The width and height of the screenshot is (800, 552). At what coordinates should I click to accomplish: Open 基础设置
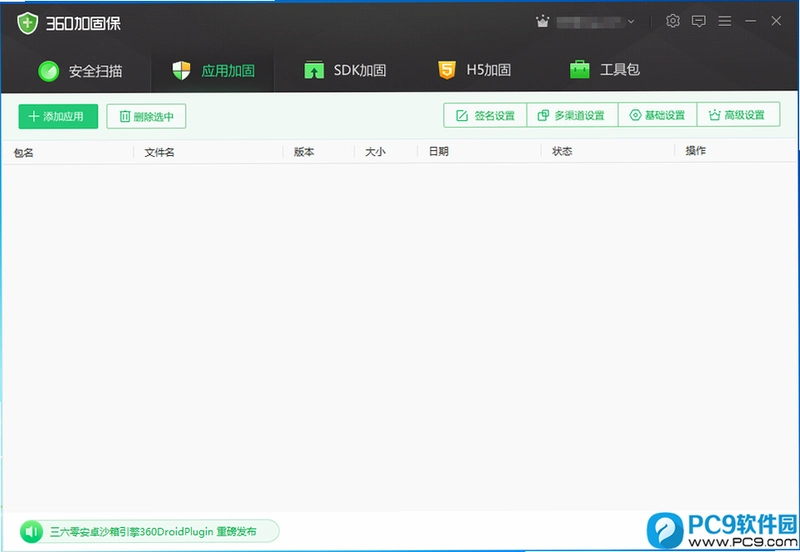[x=657, y=115]
